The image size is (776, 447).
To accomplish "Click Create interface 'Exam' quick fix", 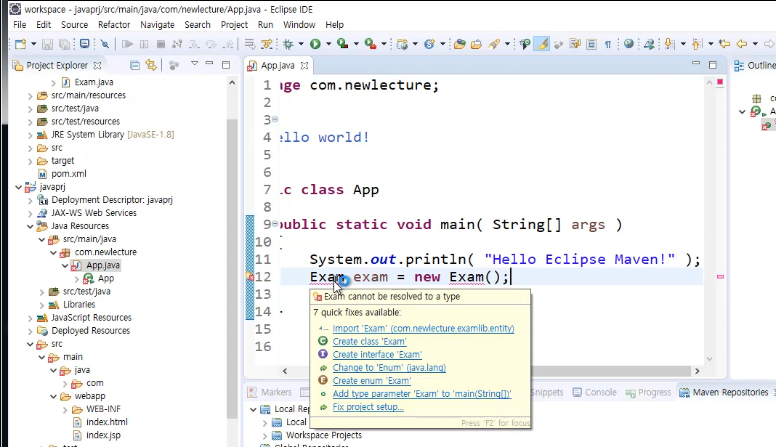I will 377,354.
